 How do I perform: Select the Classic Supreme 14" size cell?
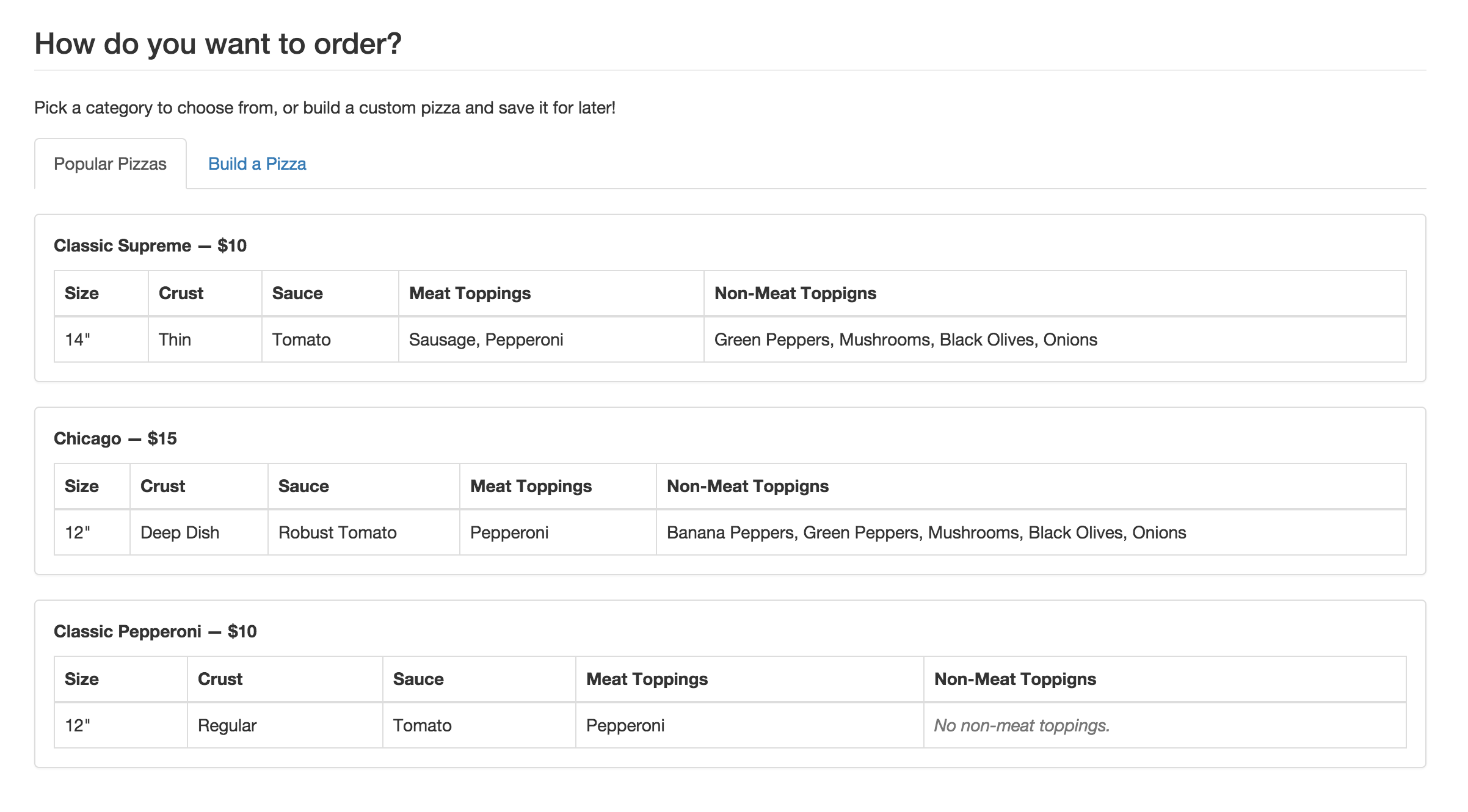pyautogui.click(x=101, y=339)
